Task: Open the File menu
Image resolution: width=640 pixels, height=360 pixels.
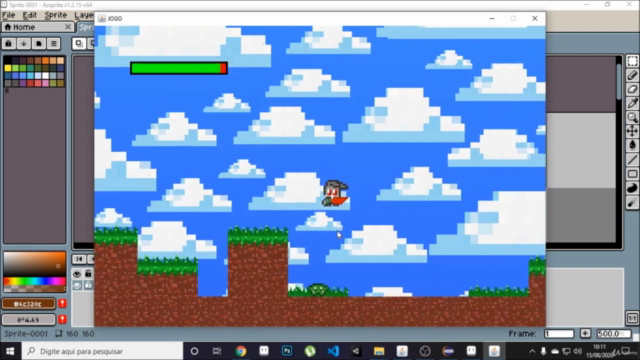Action: (x=9, y=15)
